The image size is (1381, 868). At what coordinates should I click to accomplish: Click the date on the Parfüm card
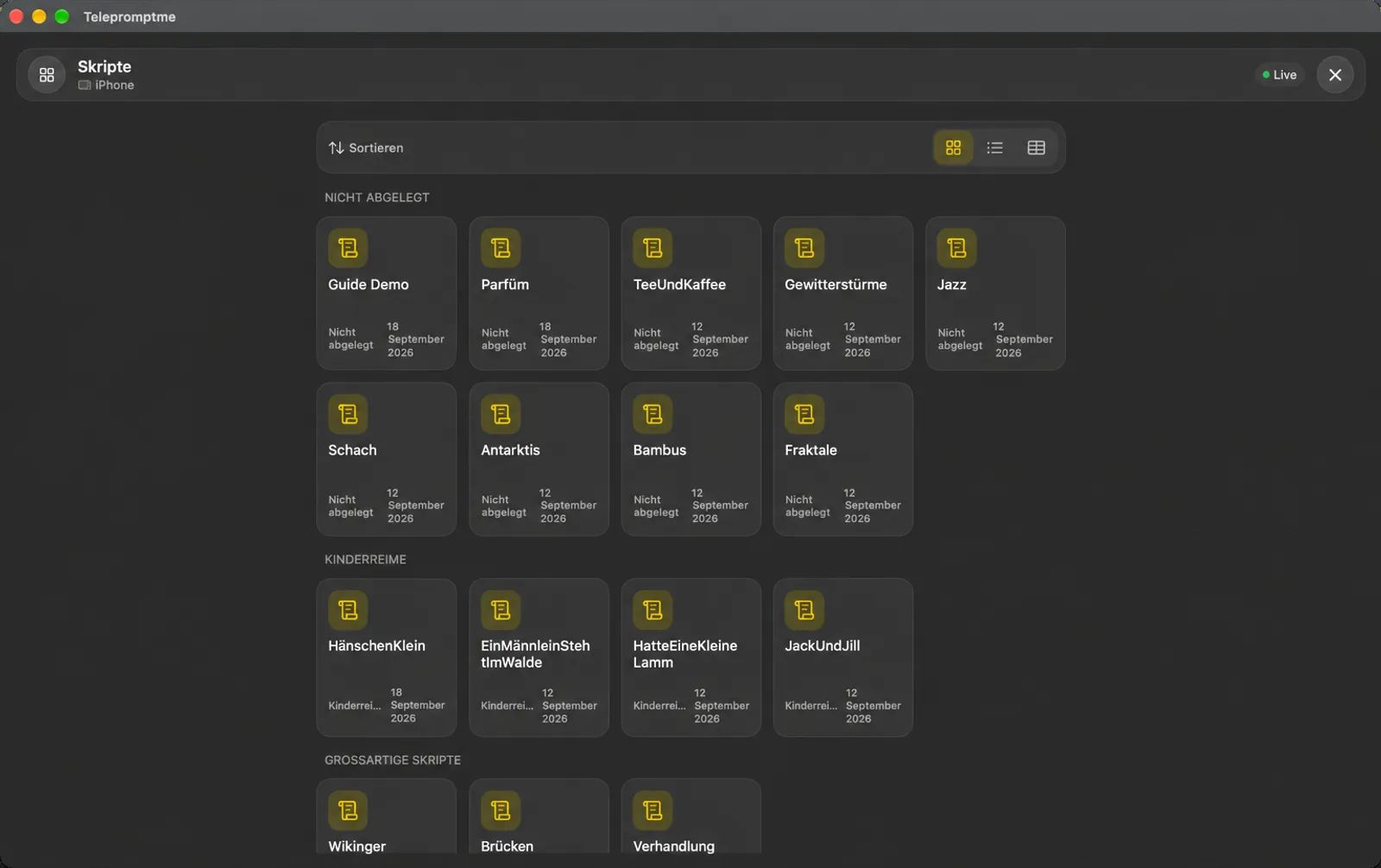click(x=568, y=339)
